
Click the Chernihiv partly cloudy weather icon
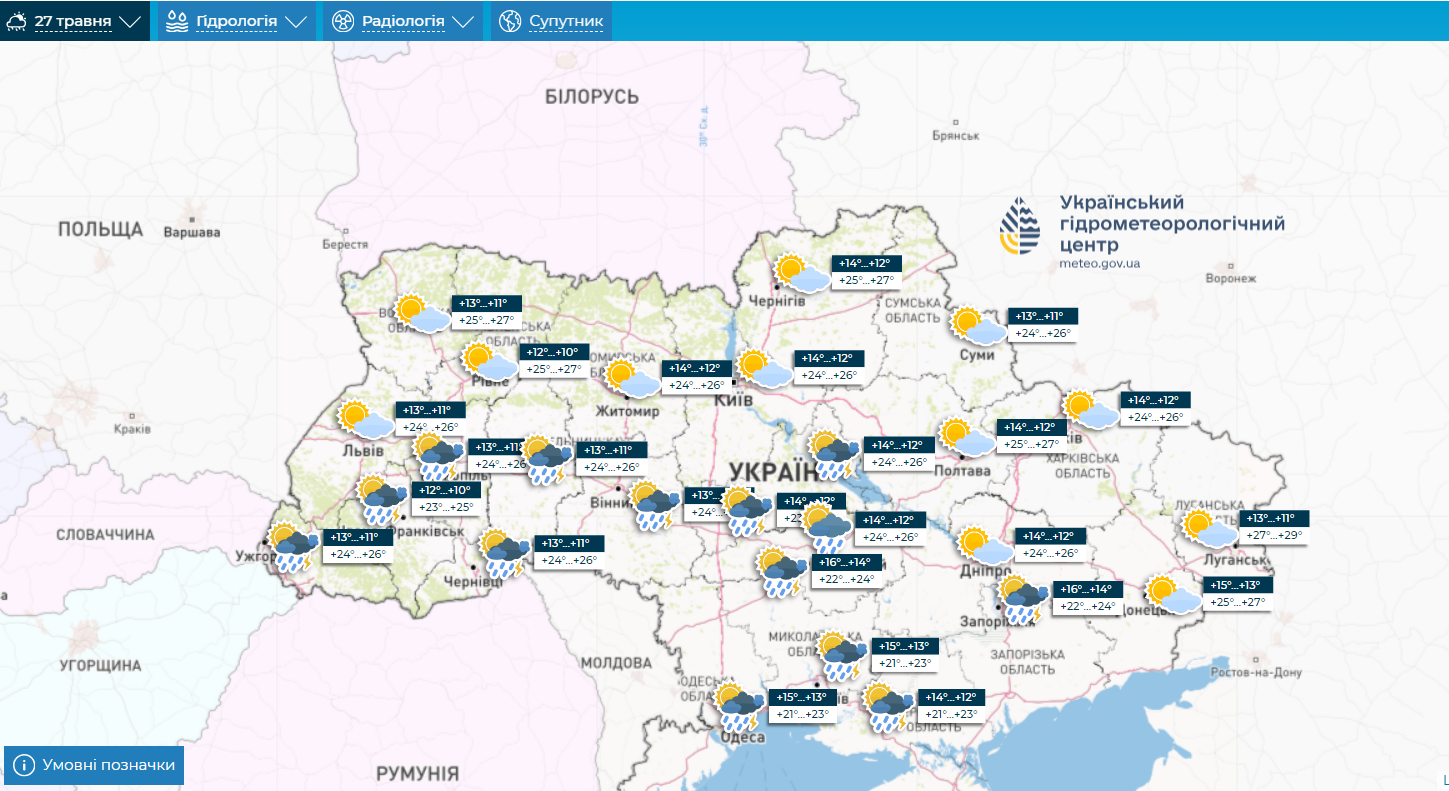click(x=803, y=272)
